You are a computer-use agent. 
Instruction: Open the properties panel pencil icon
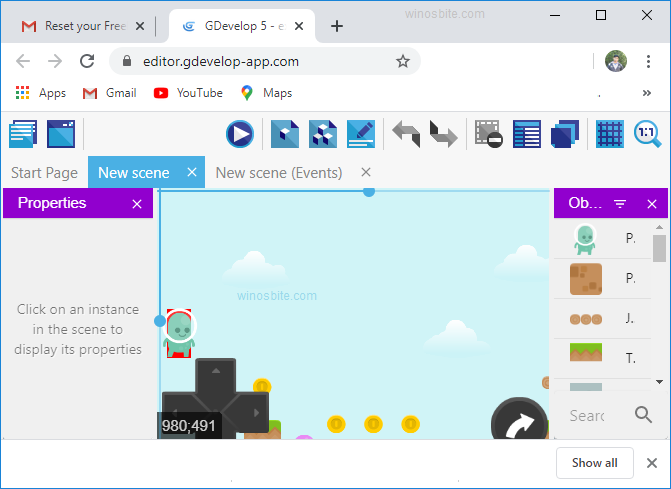(361, 134)
